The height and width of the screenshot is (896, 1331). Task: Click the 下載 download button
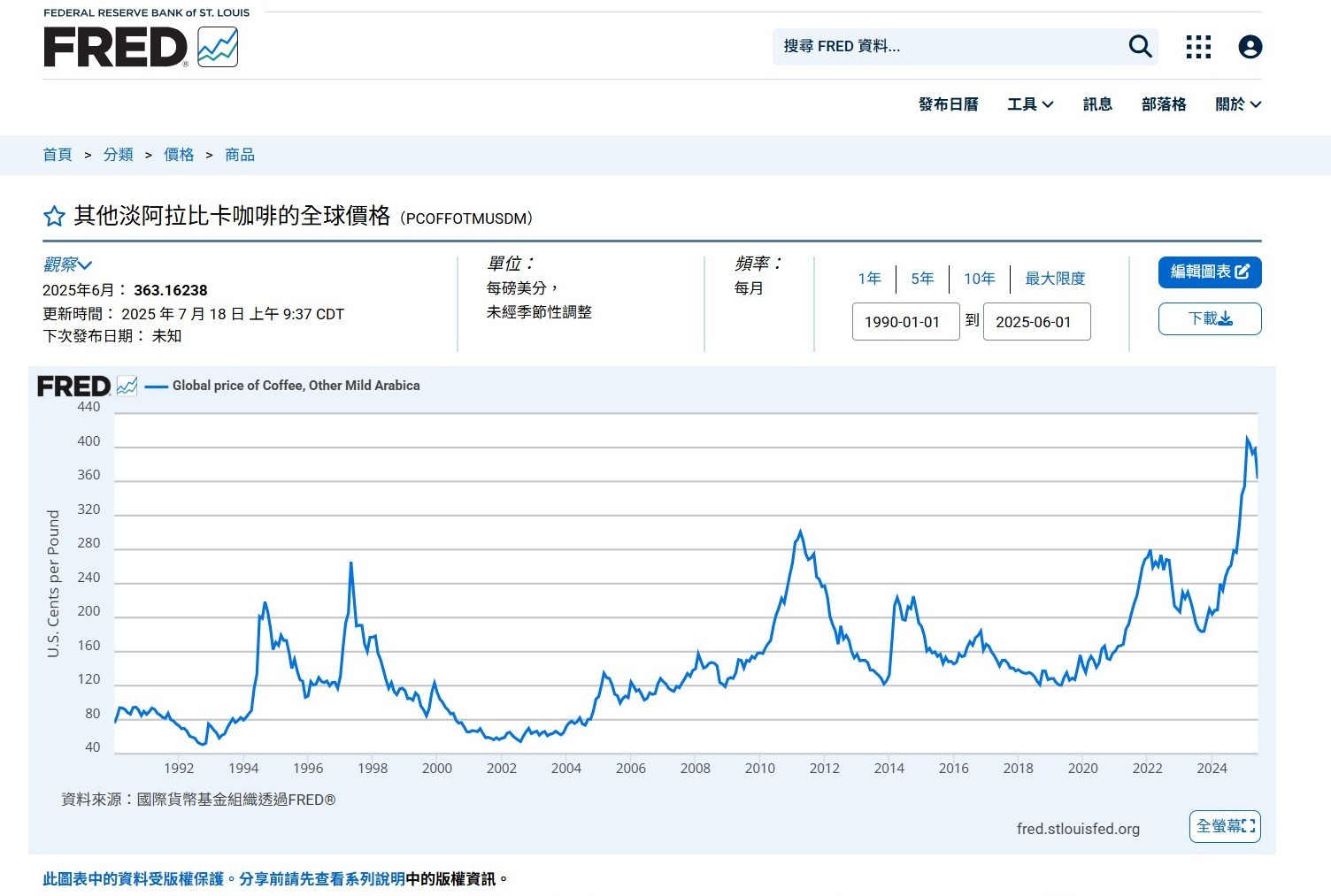pos(1209,318)
